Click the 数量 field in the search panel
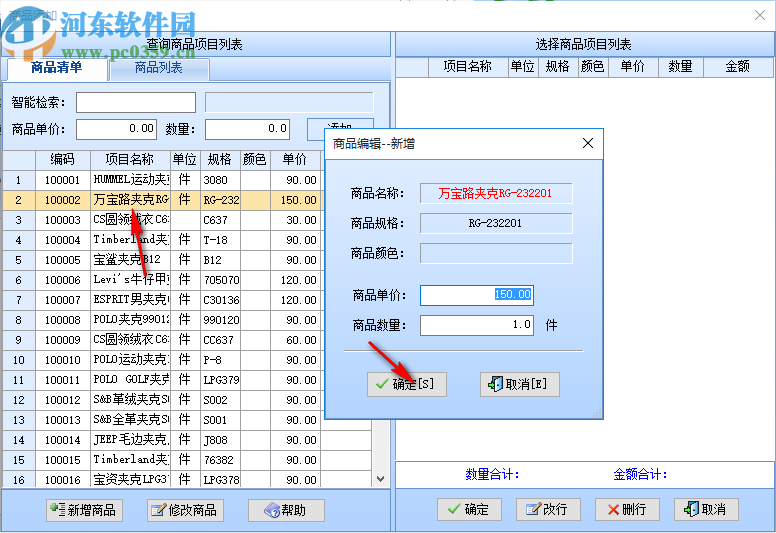The image size is (776, 533). pyautogui.click(x=247, y=129)
